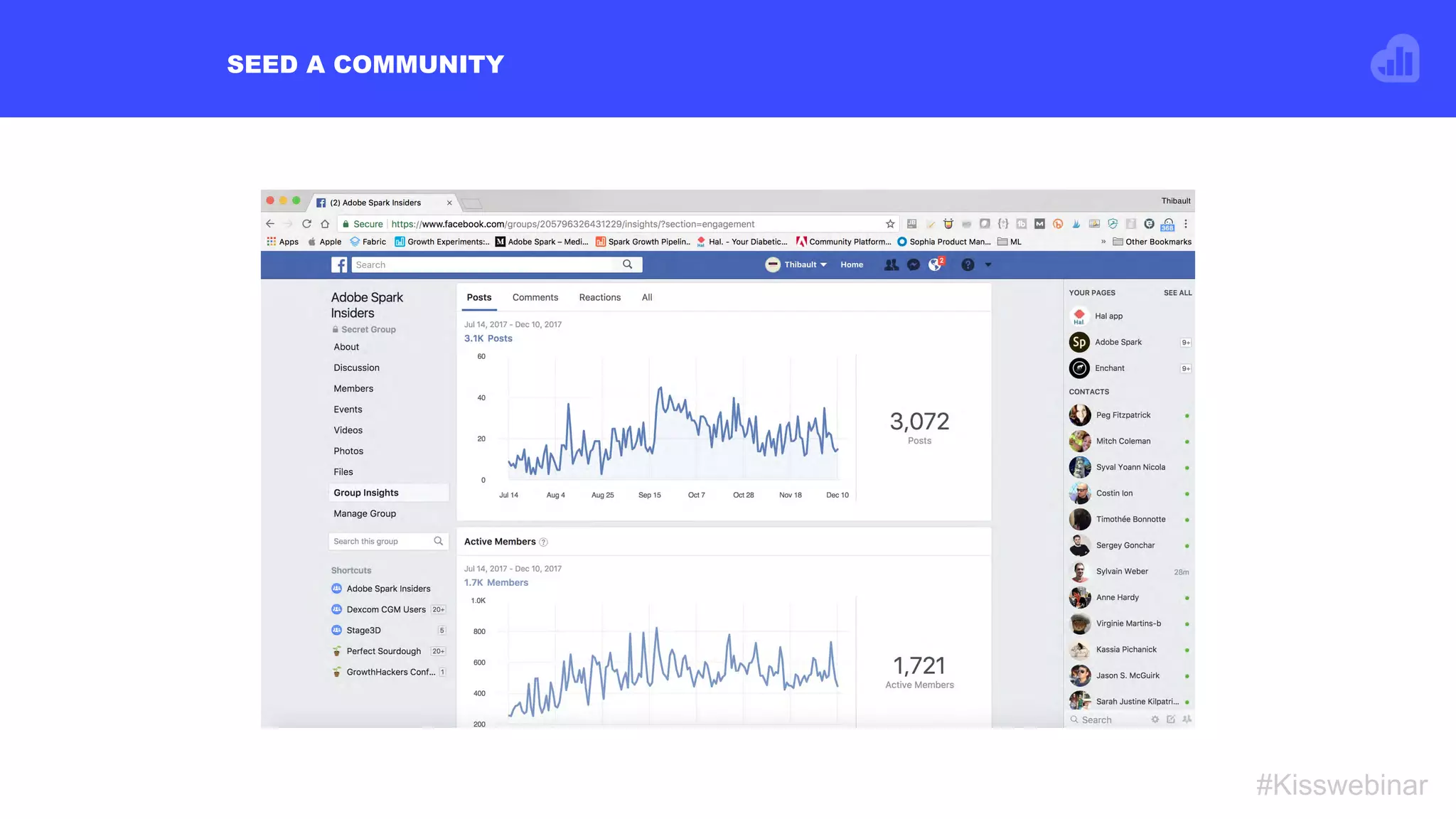Open Growth Experiments bookmark

[442, 242]
